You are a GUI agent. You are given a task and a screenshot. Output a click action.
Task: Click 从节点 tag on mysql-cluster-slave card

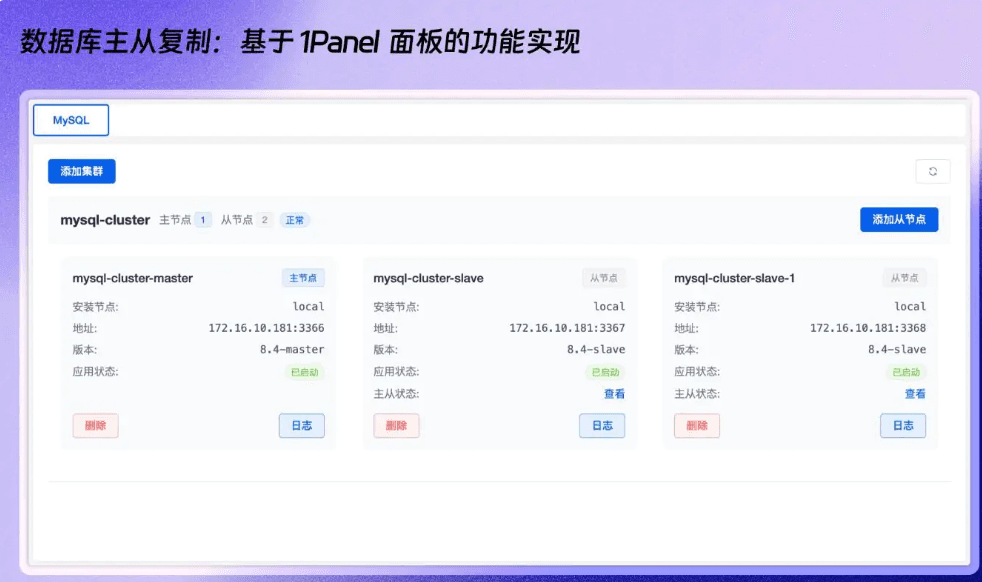(x=603, y=278)
